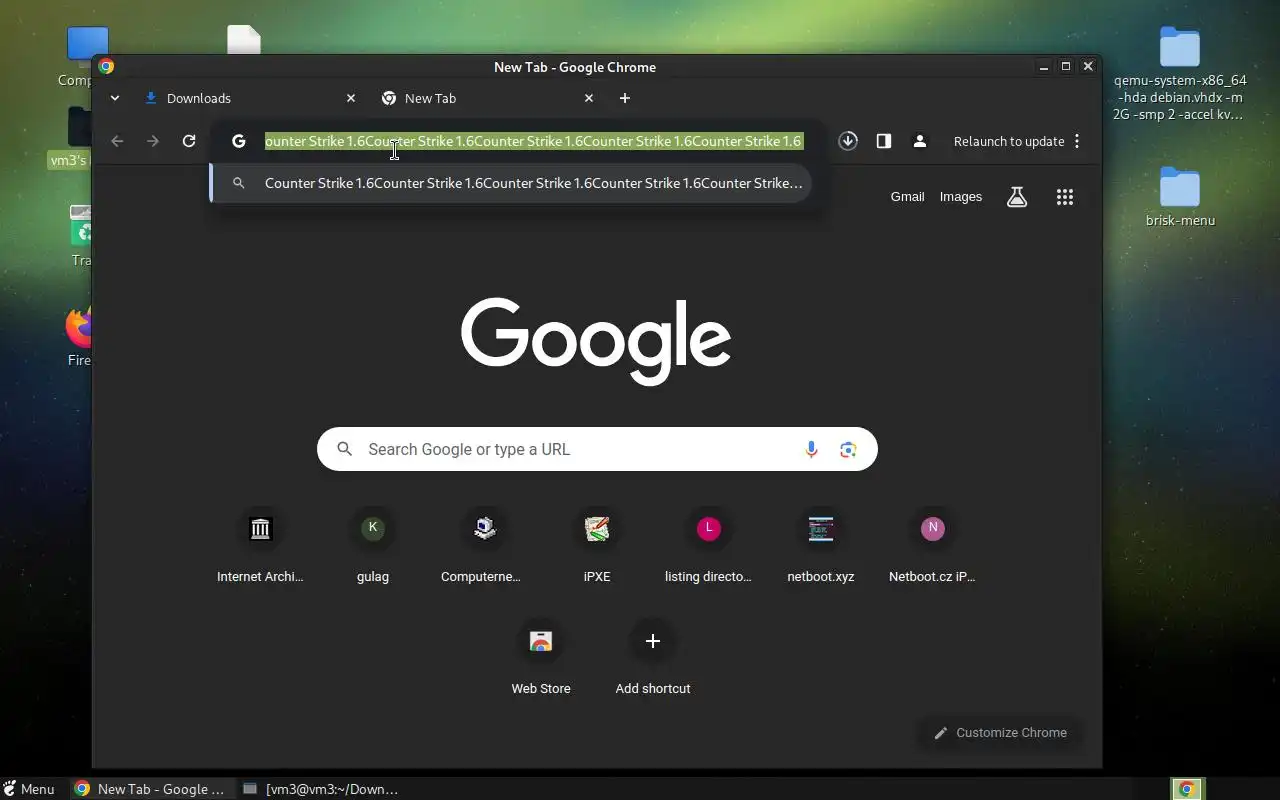The height and width of the screenshot is (800, 1280).
Task: Reload the current page
Action: 189,141
